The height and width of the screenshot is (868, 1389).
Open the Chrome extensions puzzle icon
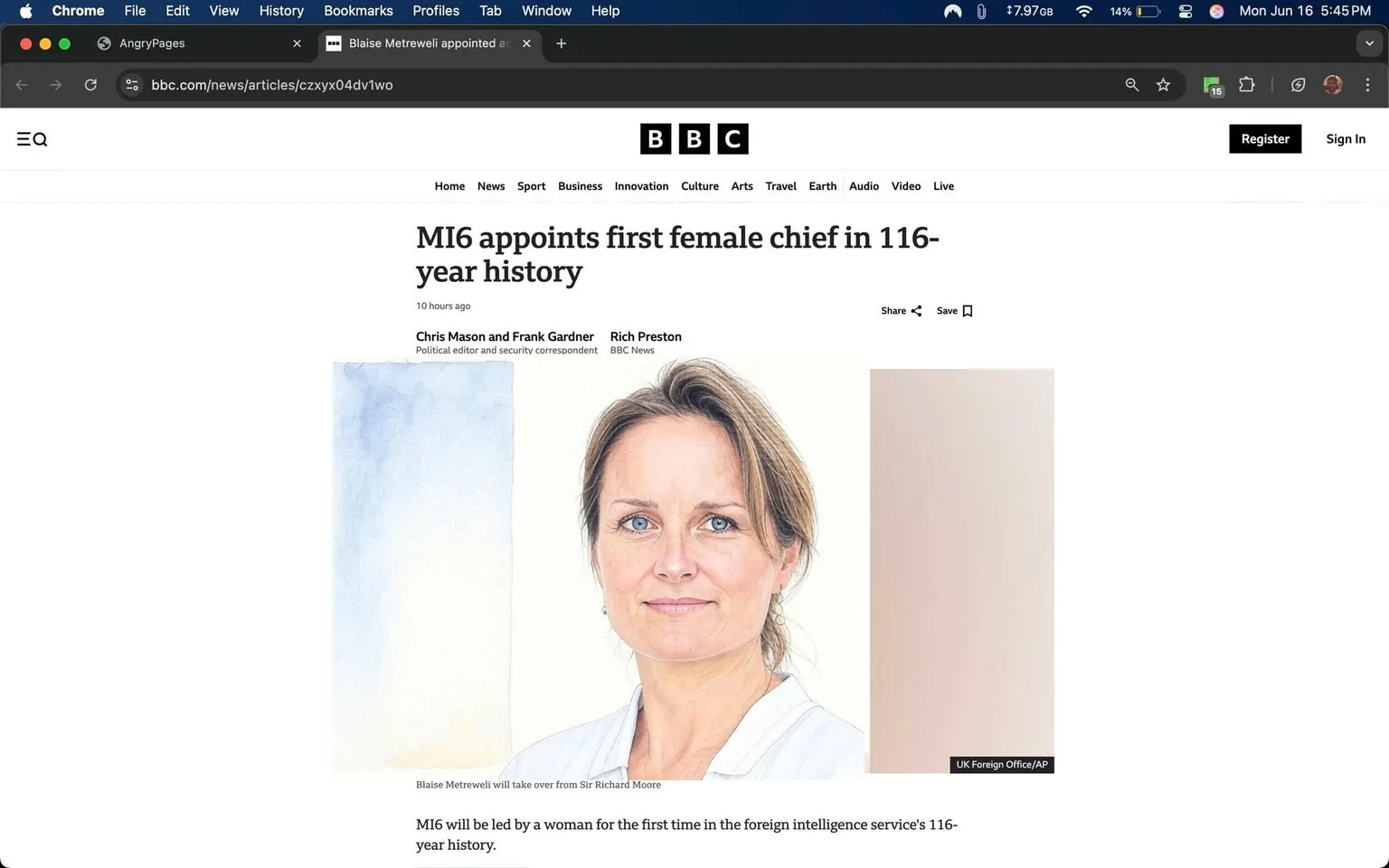[x=1246, y=84]
